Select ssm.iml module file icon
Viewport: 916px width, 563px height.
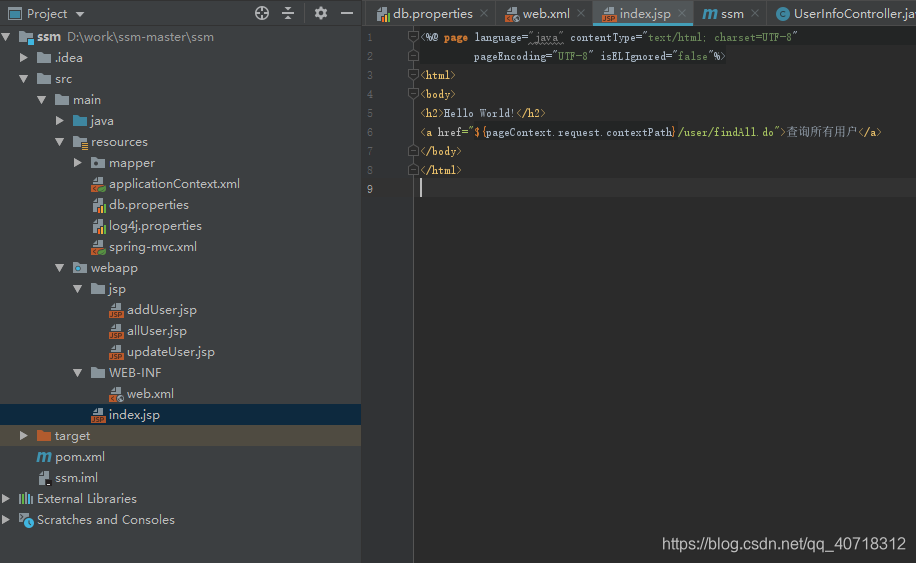click(x=44, y=478)
